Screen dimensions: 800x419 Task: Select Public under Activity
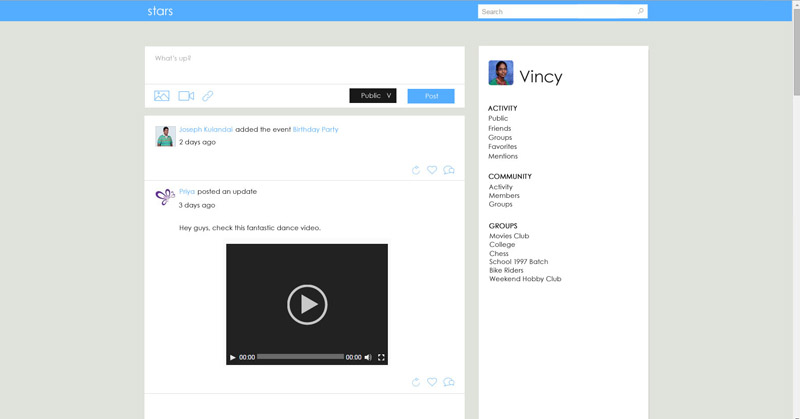498,118
